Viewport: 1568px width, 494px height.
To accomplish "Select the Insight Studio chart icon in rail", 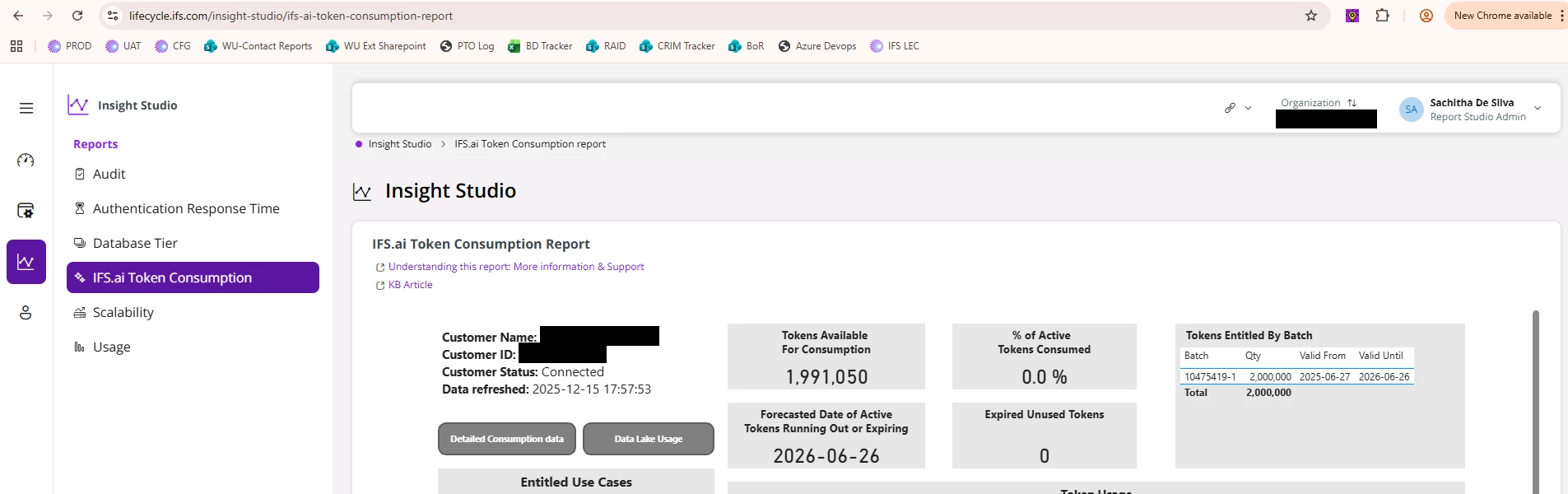I will [26, 262].
